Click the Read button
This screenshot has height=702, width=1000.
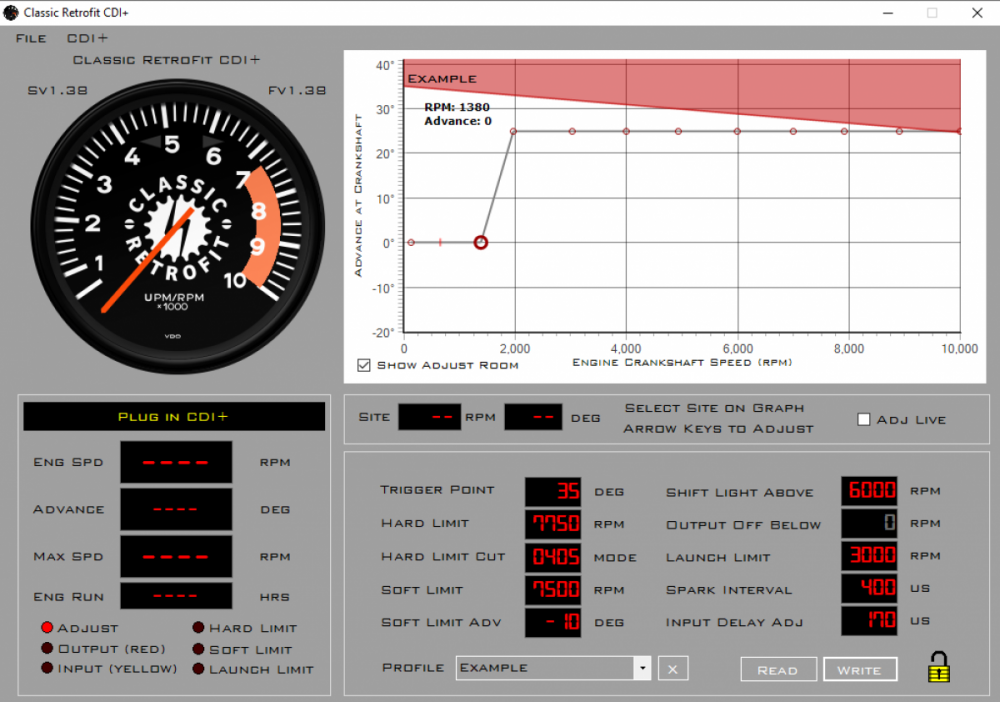tap(778, 669)
